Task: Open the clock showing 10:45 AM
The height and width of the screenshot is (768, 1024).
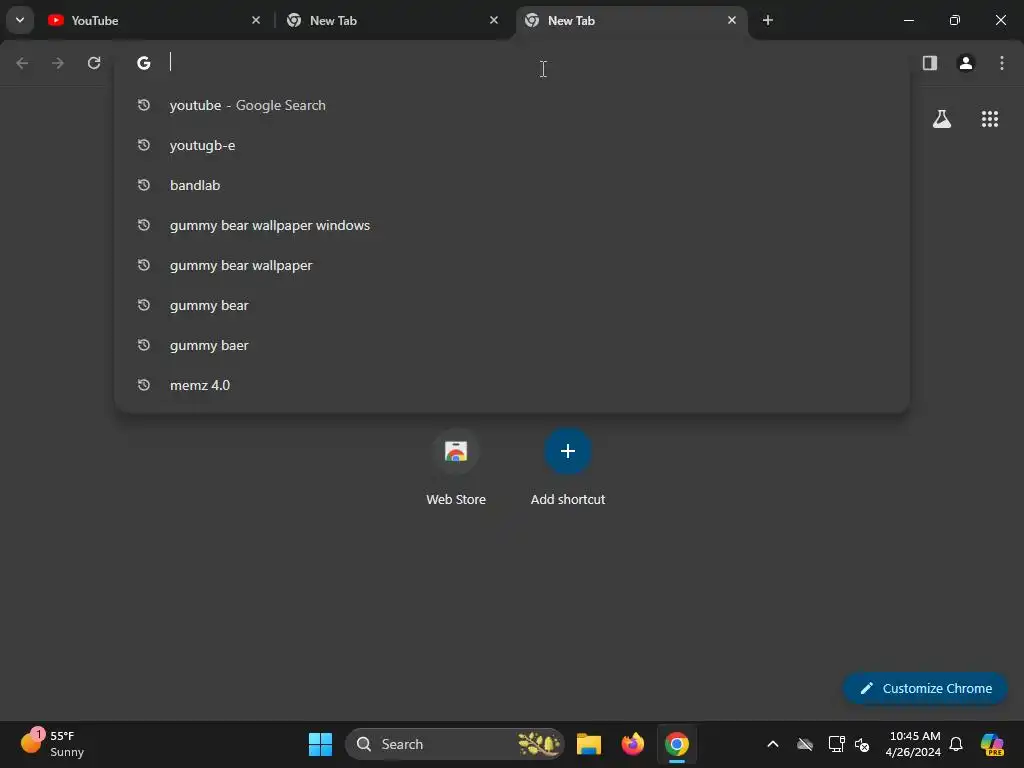Action: click(x=913, y=744)
